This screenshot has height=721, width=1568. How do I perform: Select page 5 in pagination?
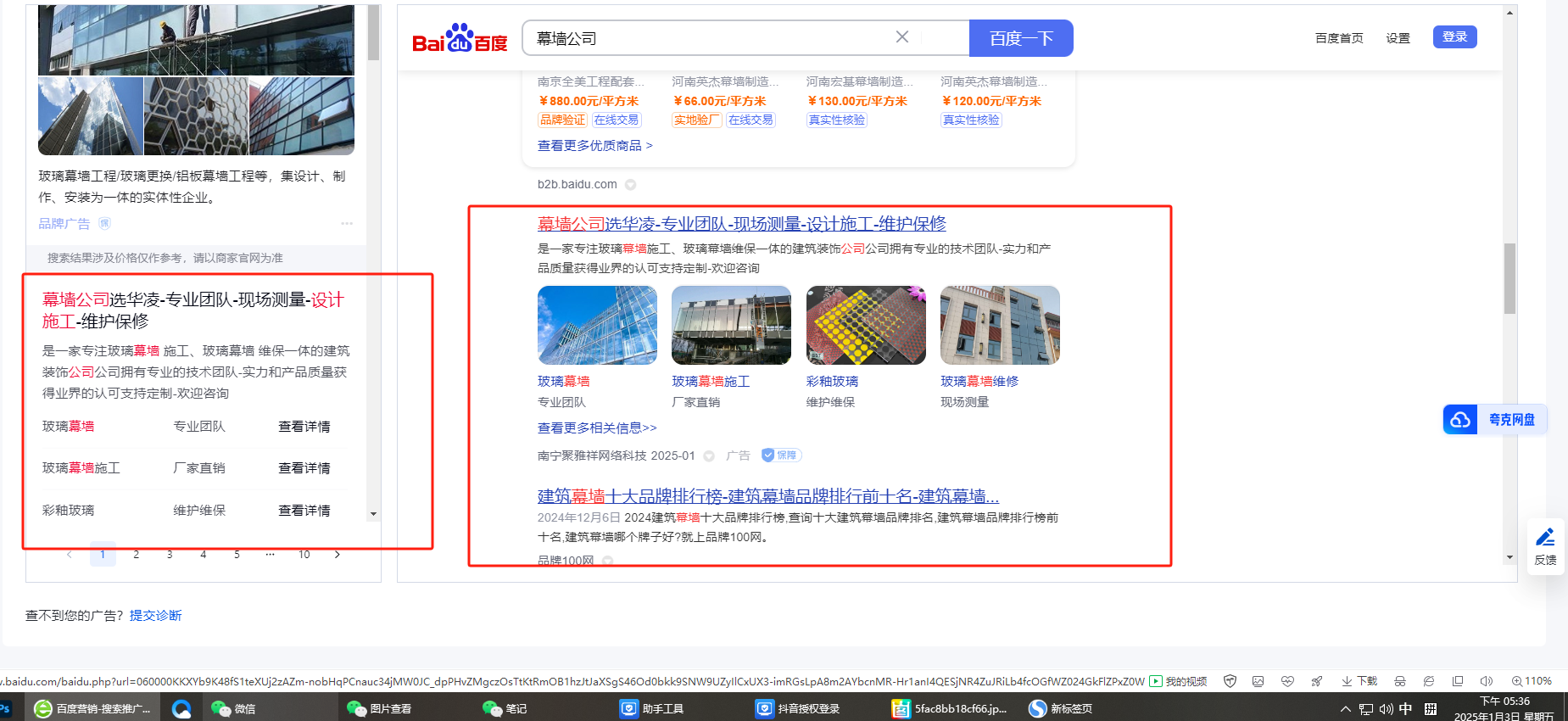pos(237,555)
